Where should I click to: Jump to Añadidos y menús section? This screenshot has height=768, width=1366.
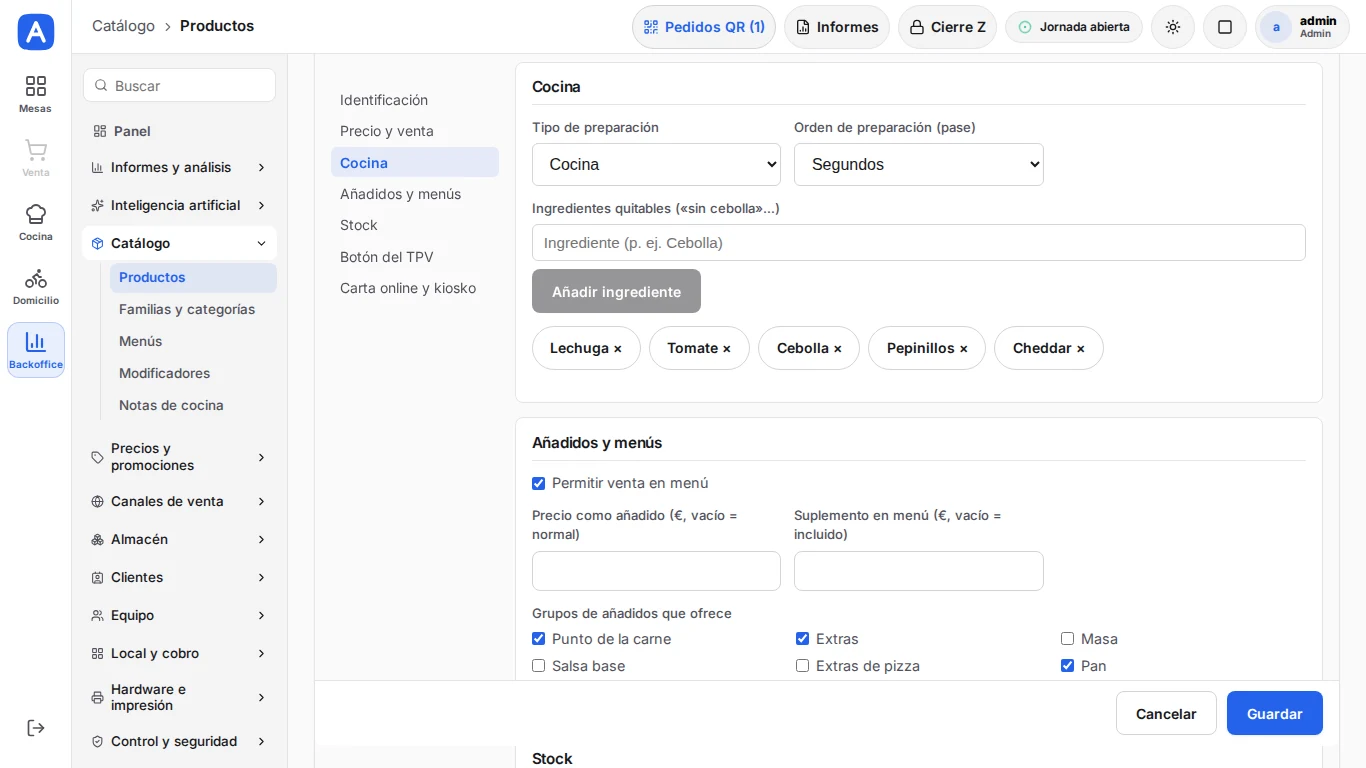(x=415, y=194)
